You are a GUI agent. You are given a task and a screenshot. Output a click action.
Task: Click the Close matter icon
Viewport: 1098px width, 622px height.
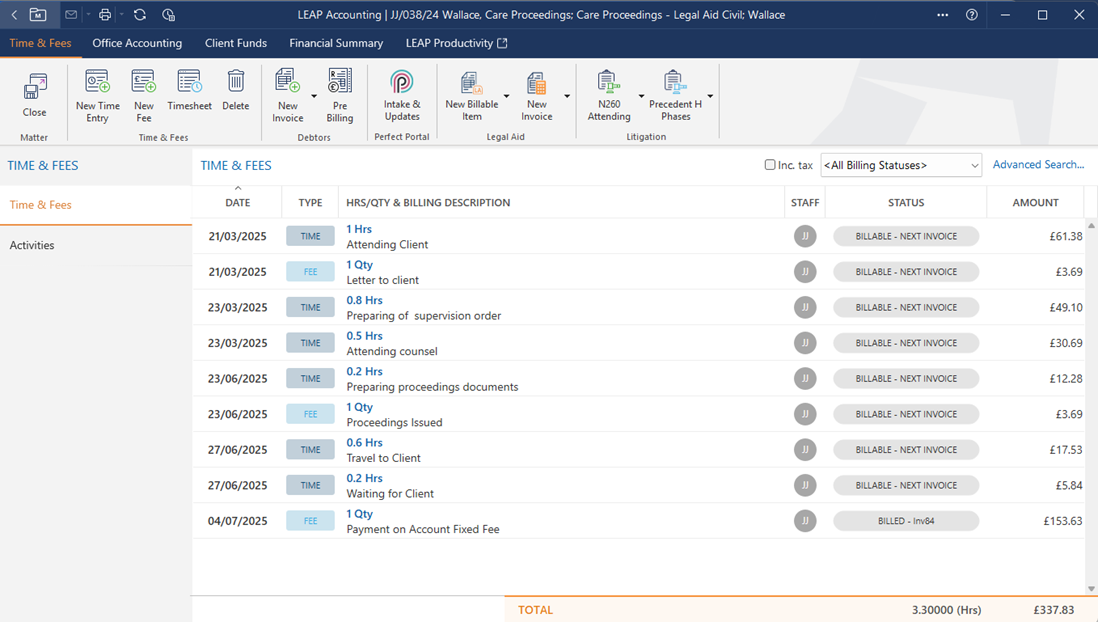coord(35,87)
